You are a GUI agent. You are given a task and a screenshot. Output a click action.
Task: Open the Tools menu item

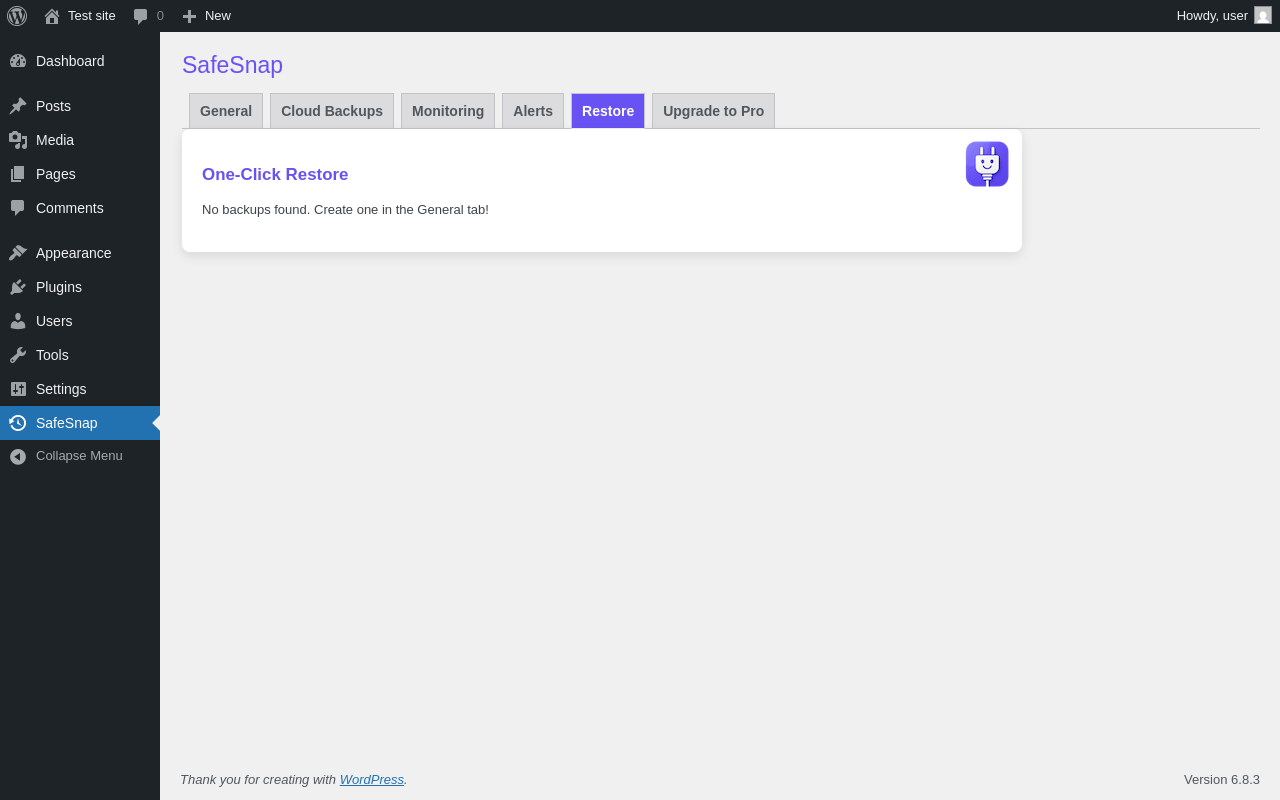(x=80, y=355)
